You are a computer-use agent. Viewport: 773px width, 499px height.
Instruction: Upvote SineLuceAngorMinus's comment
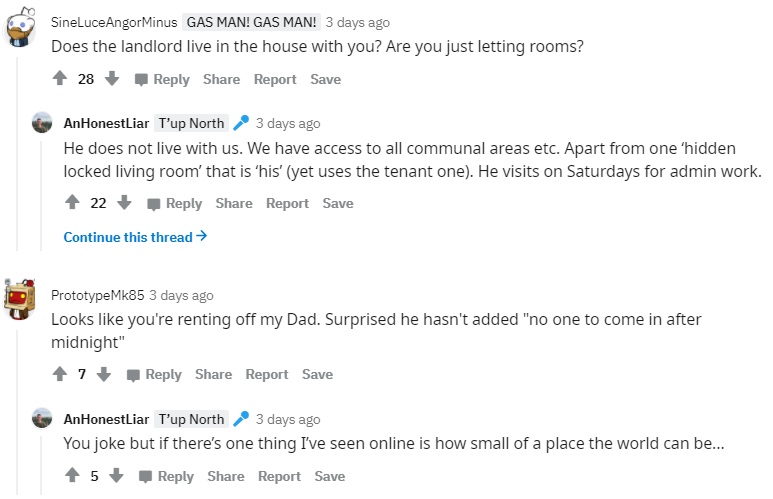(60, 80)
